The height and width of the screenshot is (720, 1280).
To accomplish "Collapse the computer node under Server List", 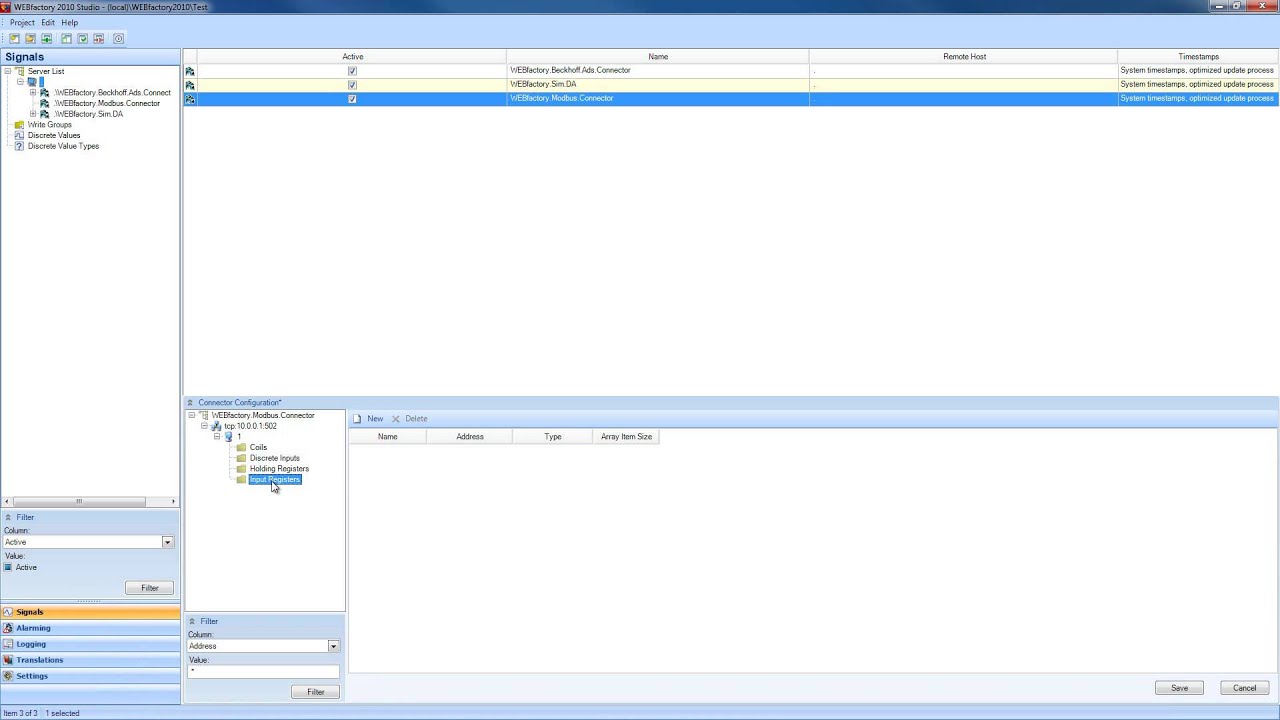I will coord(20,82).
